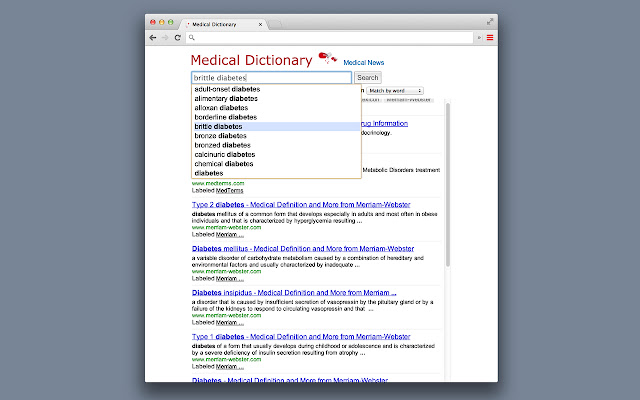Click merriam-webster.com URL under Type 1 diabetes

pos(227,360)
